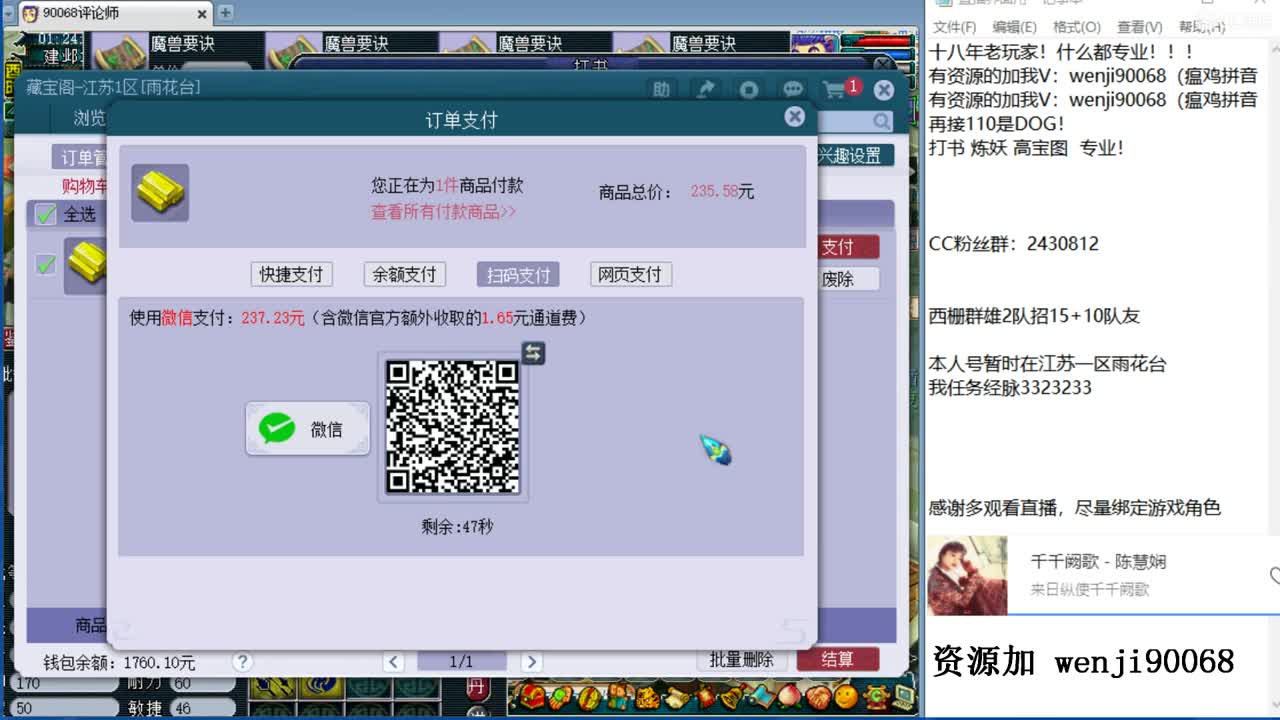Close the 90068评论师 tab
This screenshot has height=720, width=1280.
[202, 14]
